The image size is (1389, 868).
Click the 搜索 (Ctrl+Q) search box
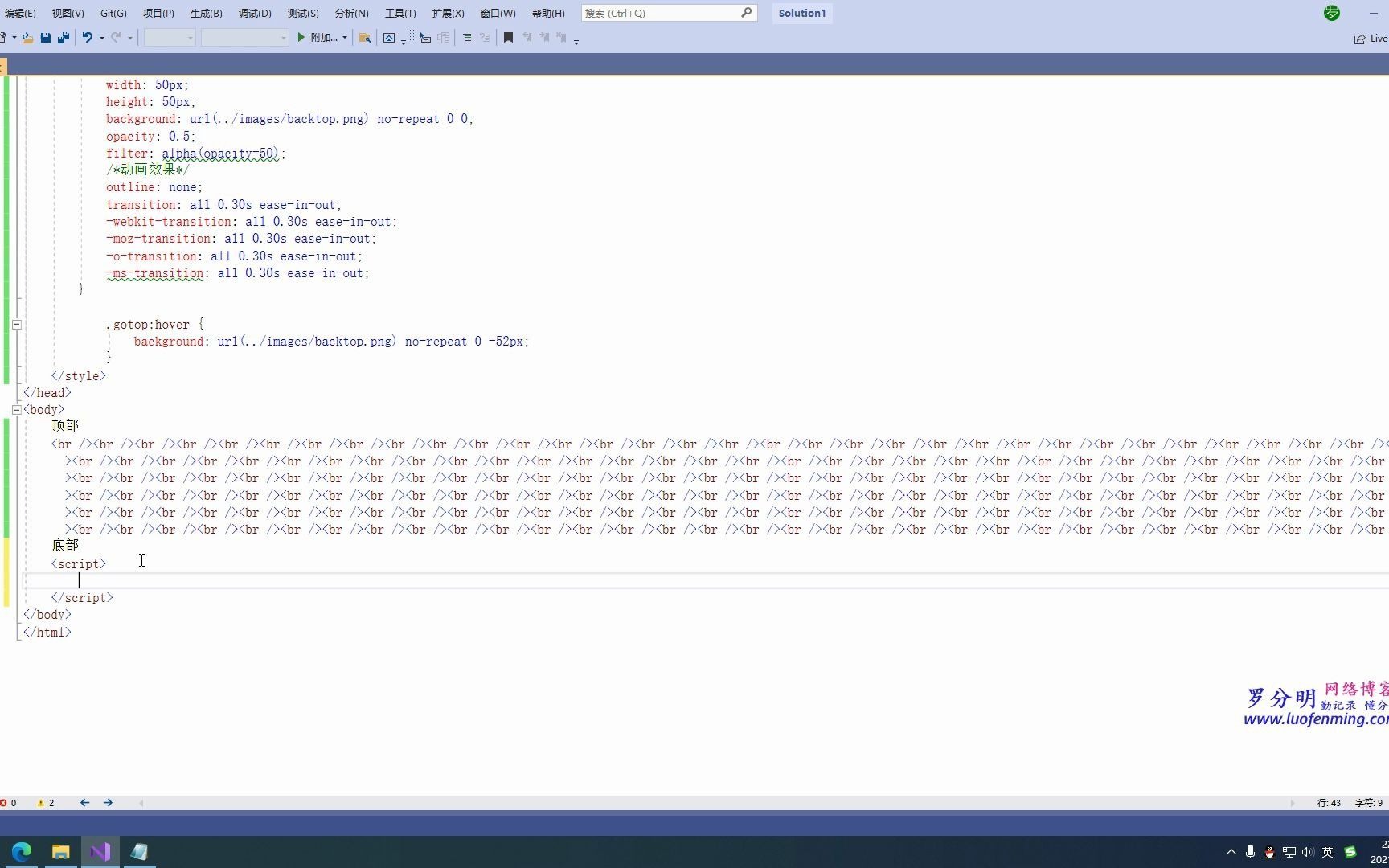(669, 13)
